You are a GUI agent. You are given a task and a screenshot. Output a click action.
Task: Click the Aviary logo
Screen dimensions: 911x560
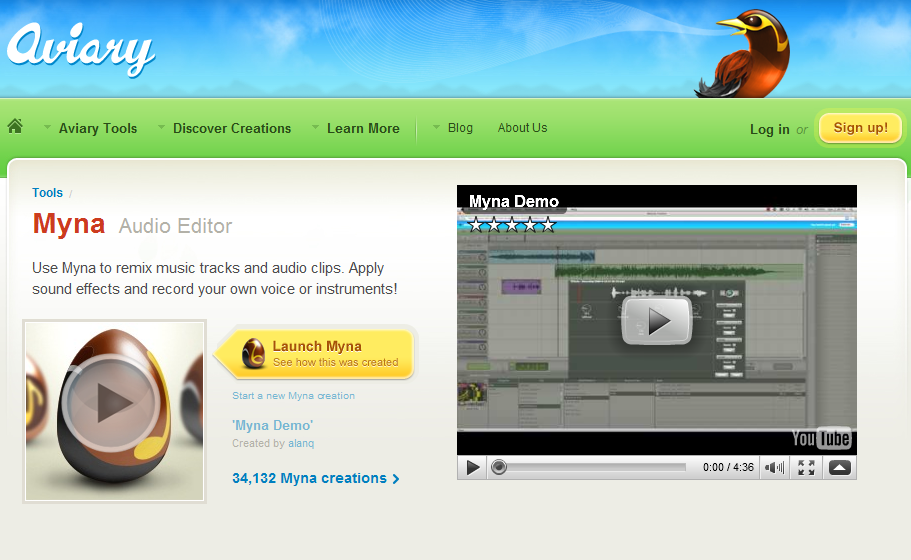click(x=80, y=47)
